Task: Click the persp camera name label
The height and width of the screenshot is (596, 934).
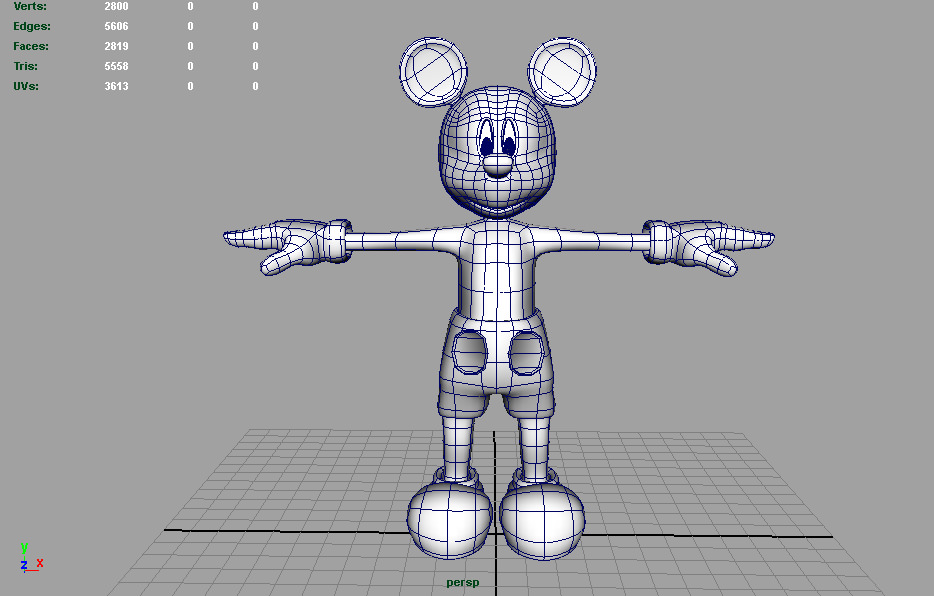Action: pos(463,583)
